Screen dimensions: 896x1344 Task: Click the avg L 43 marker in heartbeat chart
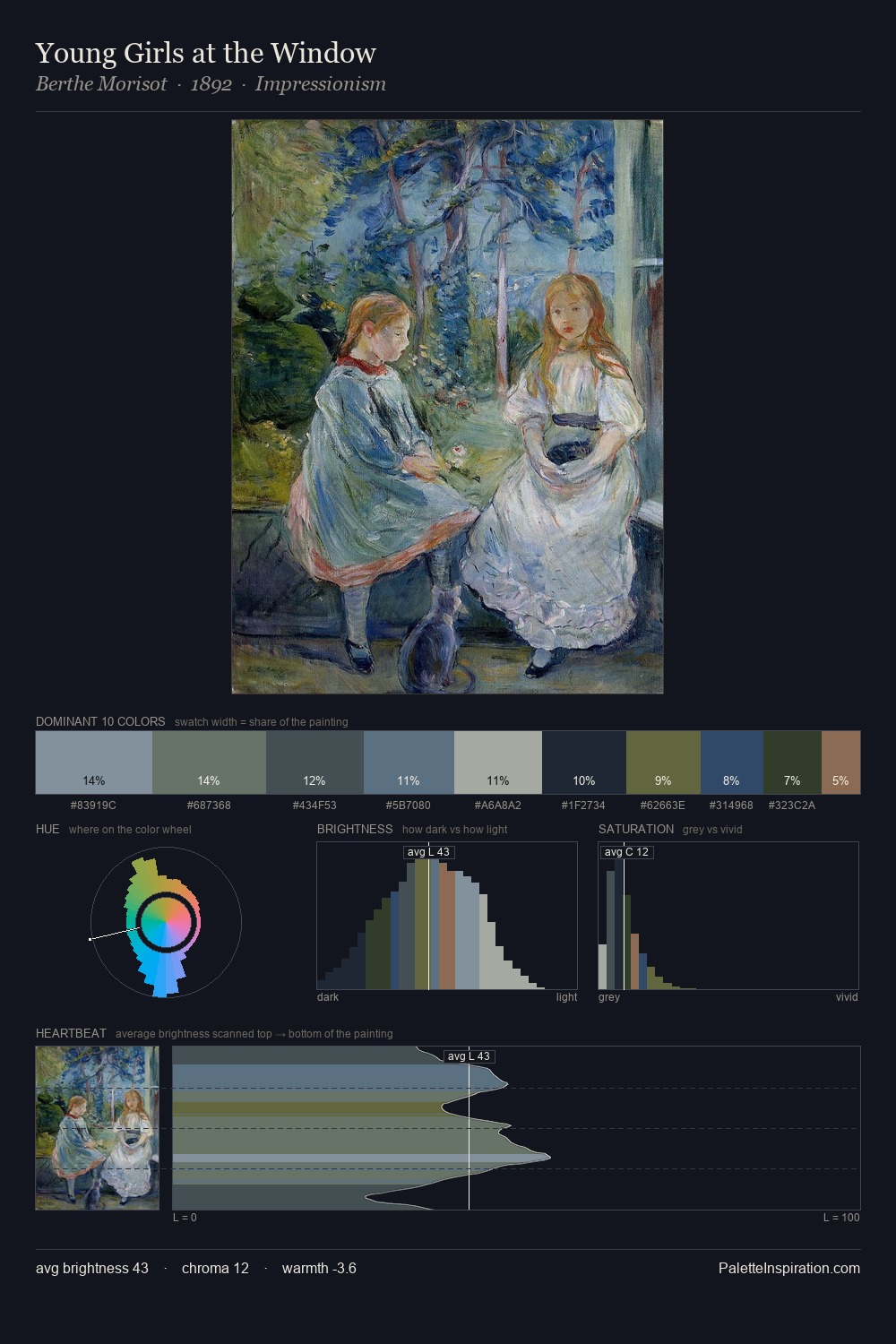pyautogui.click(x=469, y=1056)
